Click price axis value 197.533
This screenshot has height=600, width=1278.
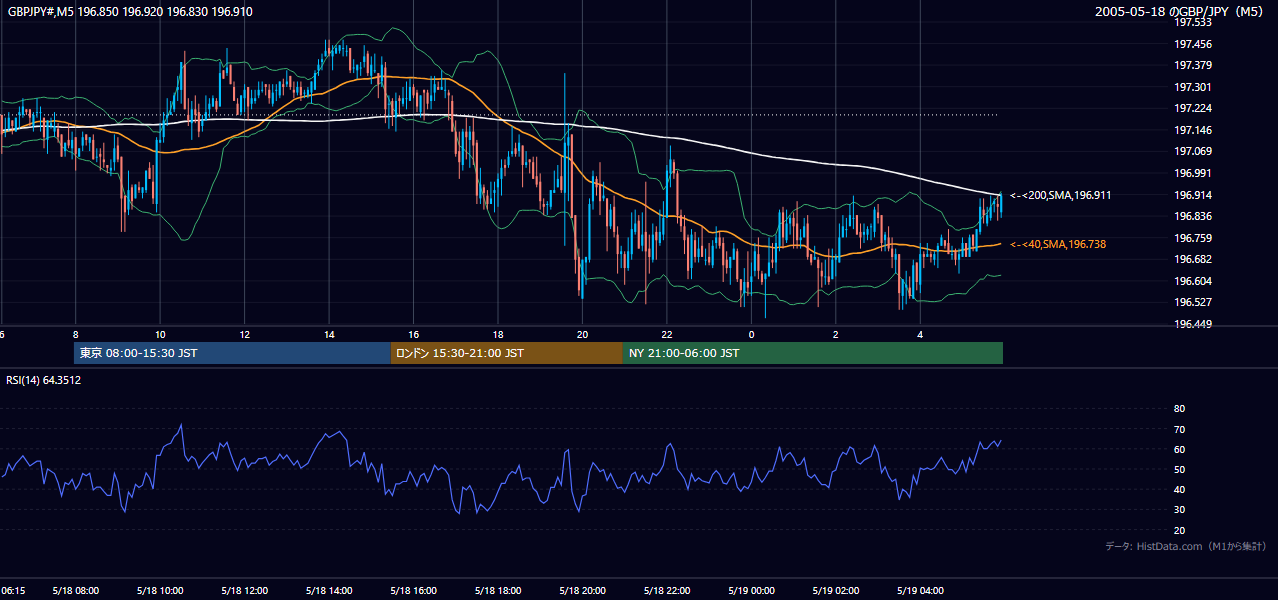click(1192, 22)
